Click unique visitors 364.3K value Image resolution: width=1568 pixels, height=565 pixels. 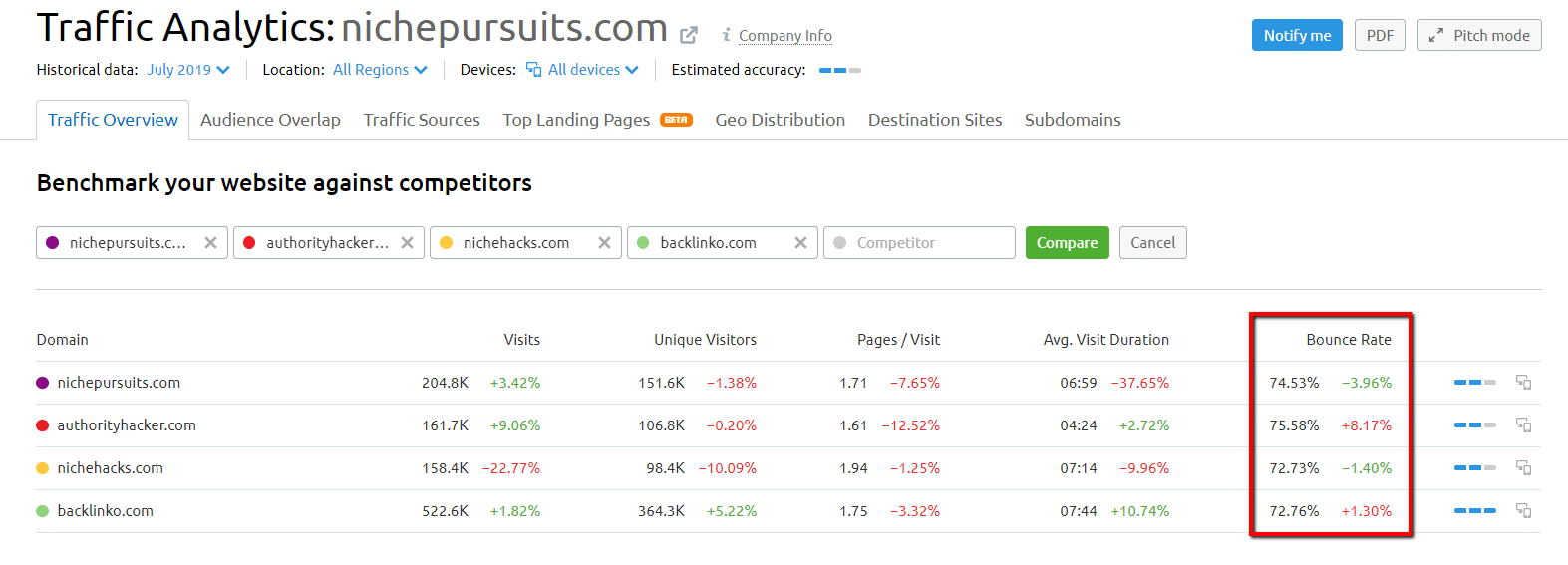pos(661,511)
